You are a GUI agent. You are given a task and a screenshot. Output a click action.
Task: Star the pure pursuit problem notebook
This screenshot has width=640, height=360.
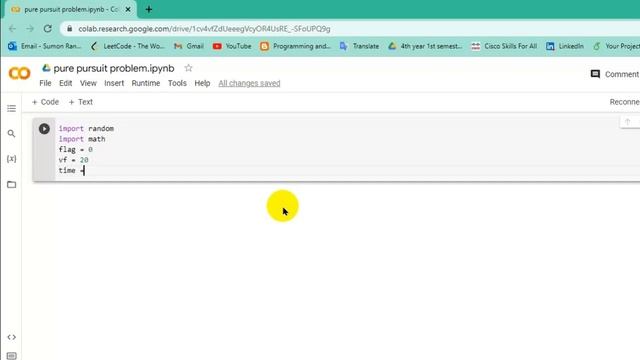coord(188,68)
